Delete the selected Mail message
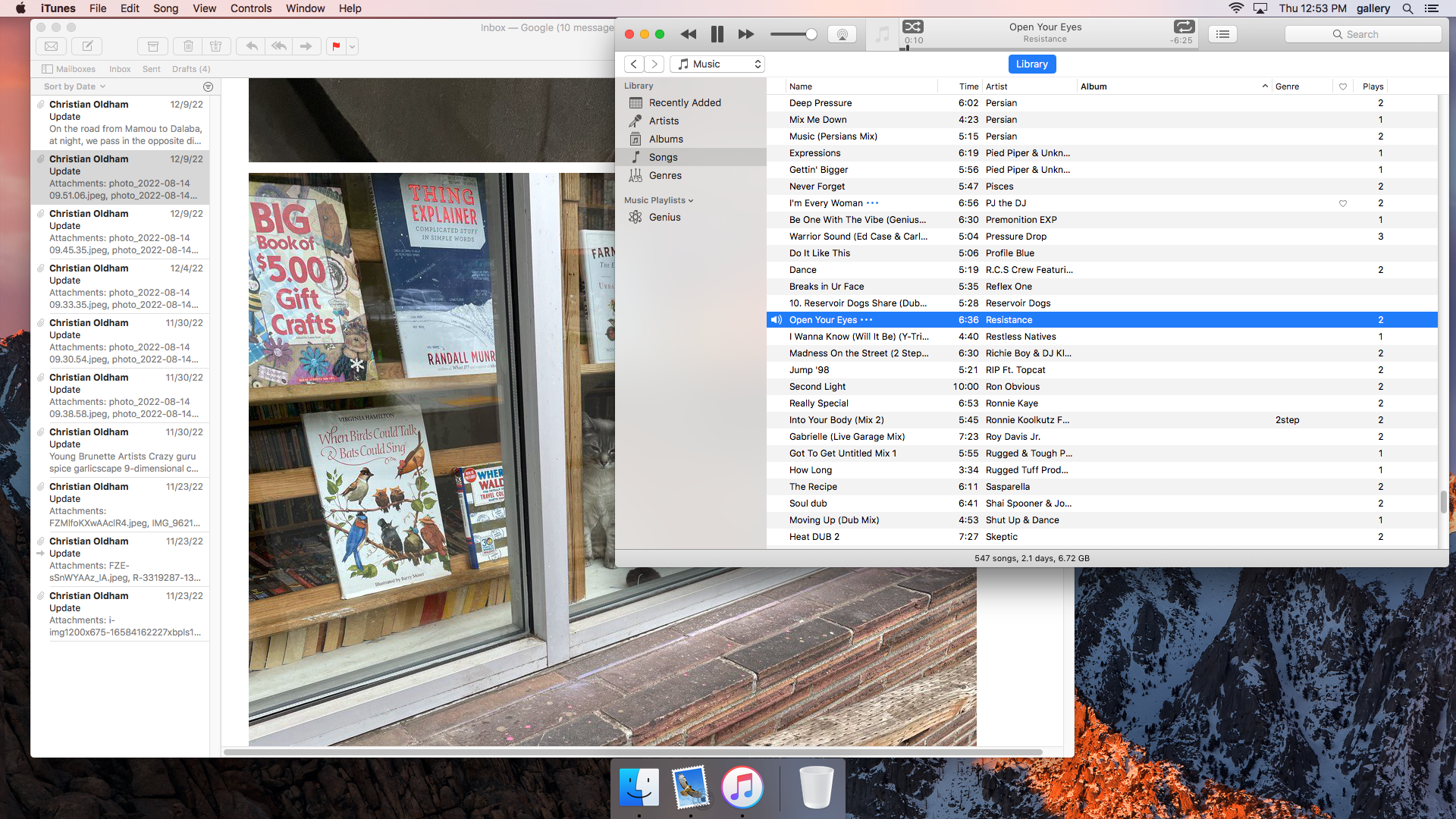The width and height of the screenshot is (1456, 819). click(188, 46)
